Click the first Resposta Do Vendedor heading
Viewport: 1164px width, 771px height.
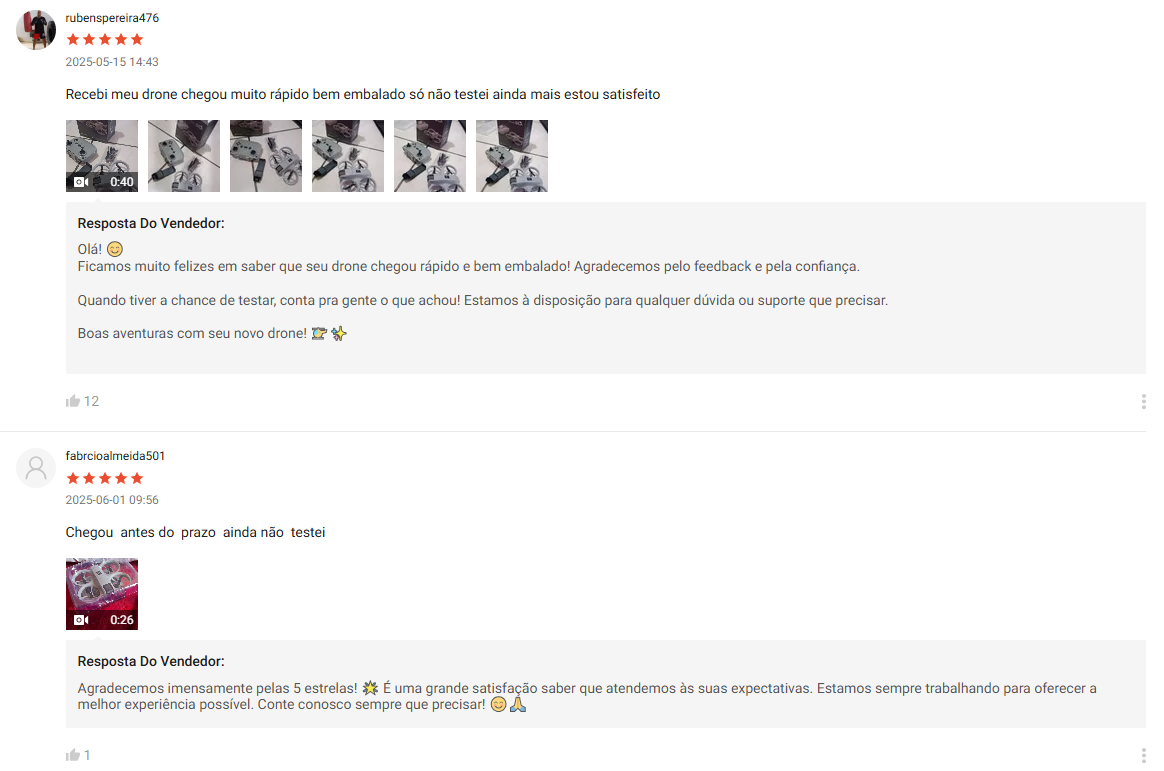click(x=151, y=223)
